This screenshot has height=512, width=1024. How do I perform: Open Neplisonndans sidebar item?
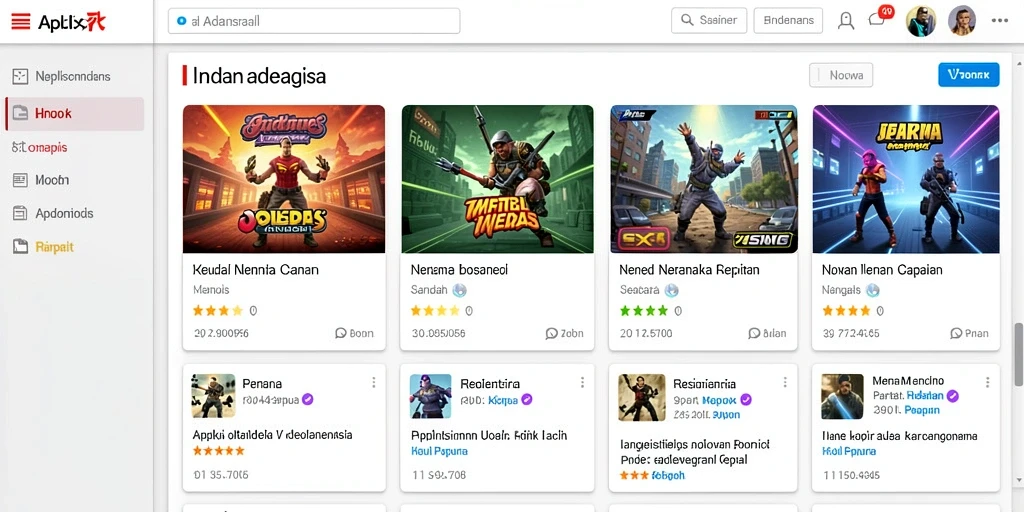(x=74, y=76)
